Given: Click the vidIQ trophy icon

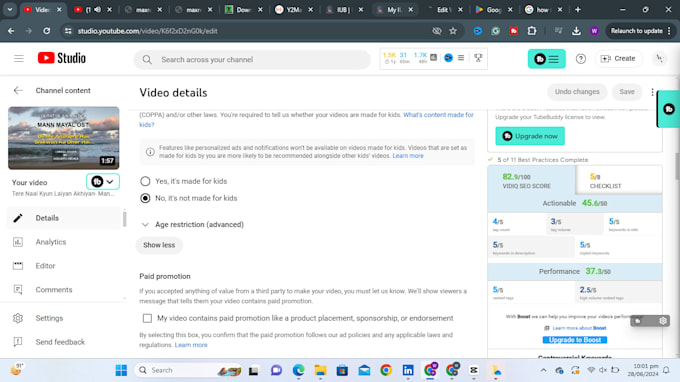Looking at the screenshot, I should 478,58.
